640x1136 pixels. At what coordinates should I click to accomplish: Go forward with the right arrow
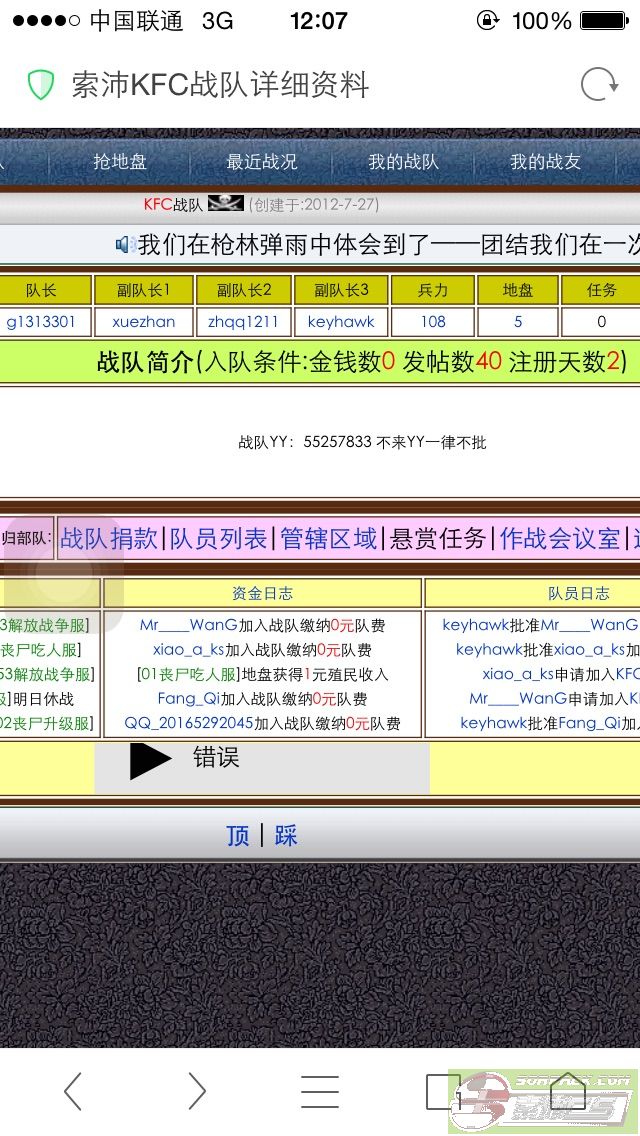pos(196,1091)
